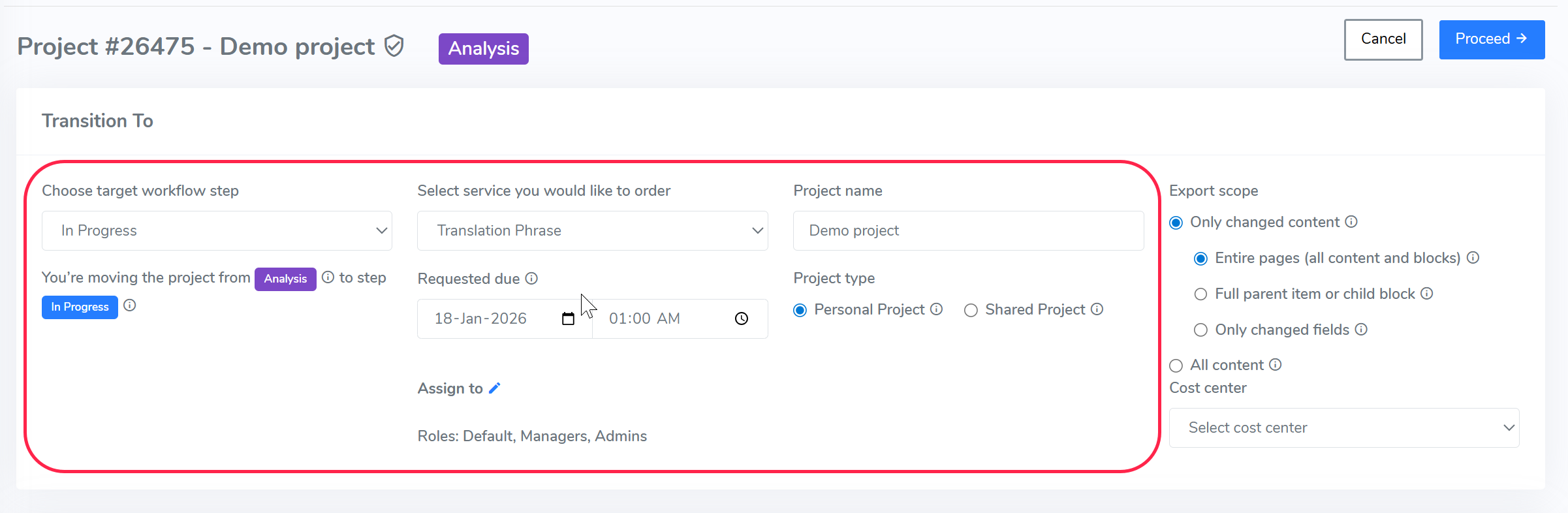
Task: Click the Roles: Default, Managers, Admins text
Action: tap(532, 436)
